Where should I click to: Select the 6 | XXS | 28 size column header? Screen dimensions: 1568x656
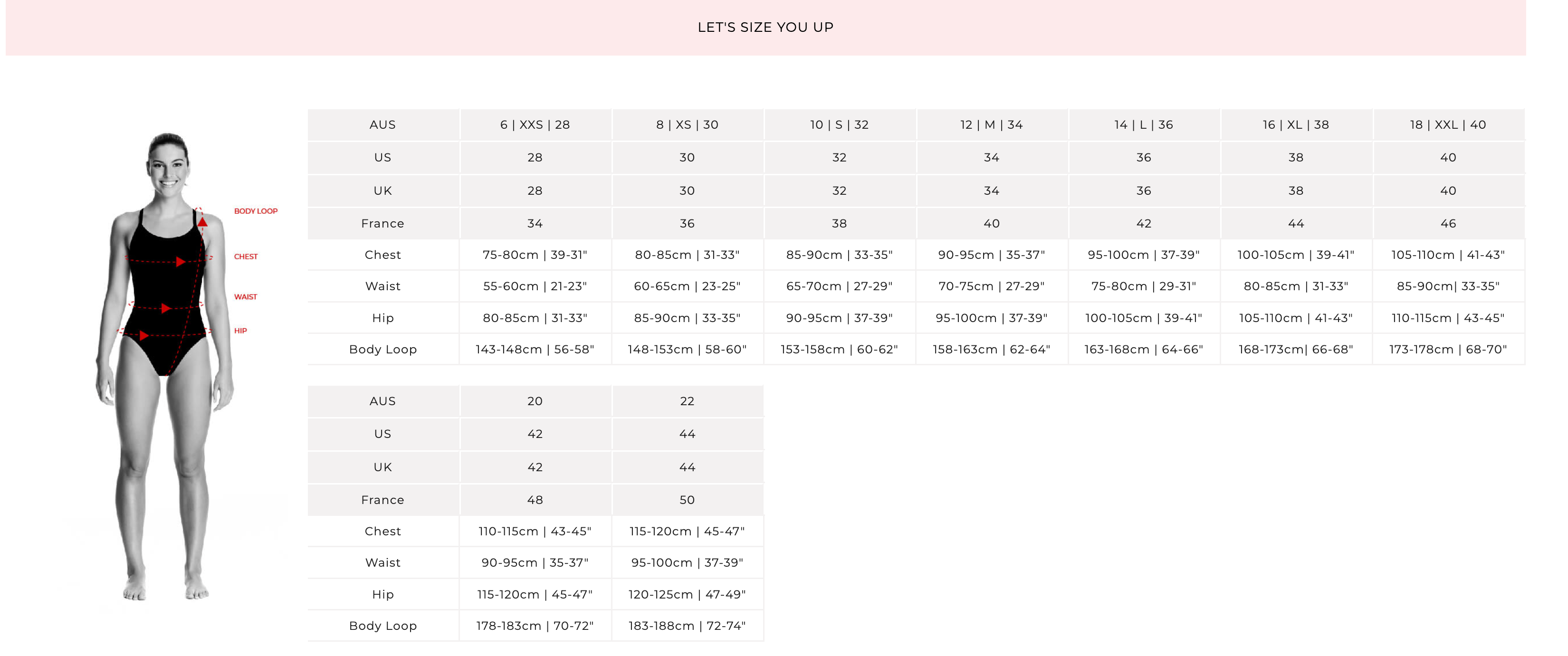[x=535, y=125]
